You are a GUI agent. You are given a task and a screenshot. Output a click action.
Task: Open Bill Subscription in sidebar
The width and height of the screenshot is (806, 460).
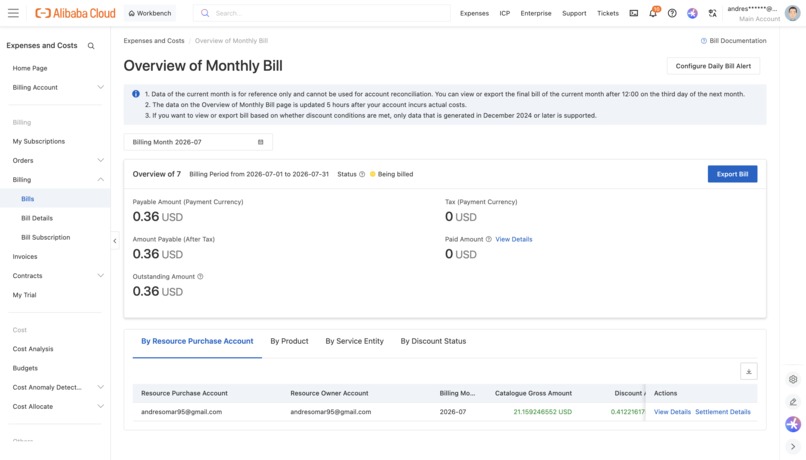(45, 237)
